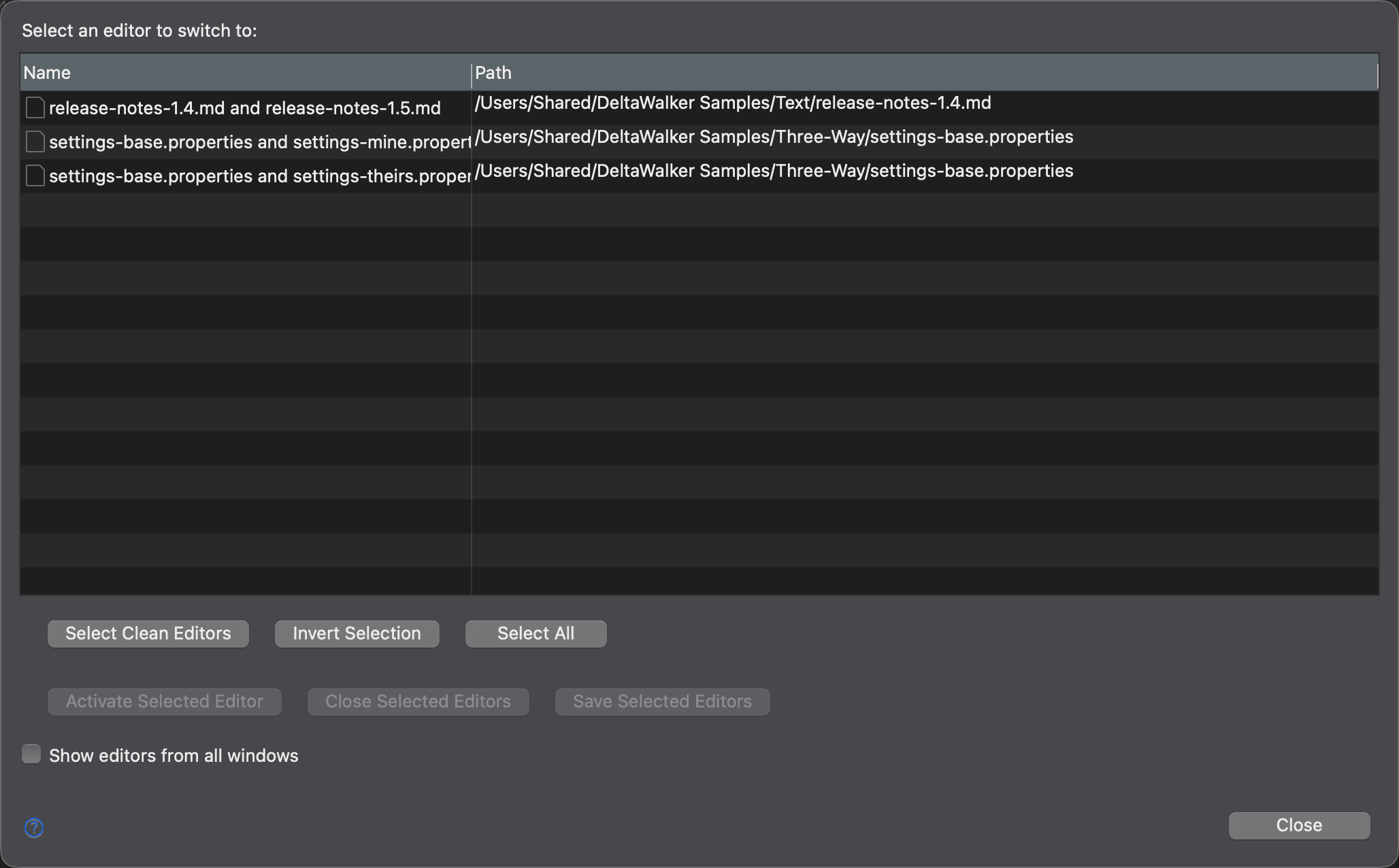Click settings-base.properties path in settings-theirs row

click(774, 171)
